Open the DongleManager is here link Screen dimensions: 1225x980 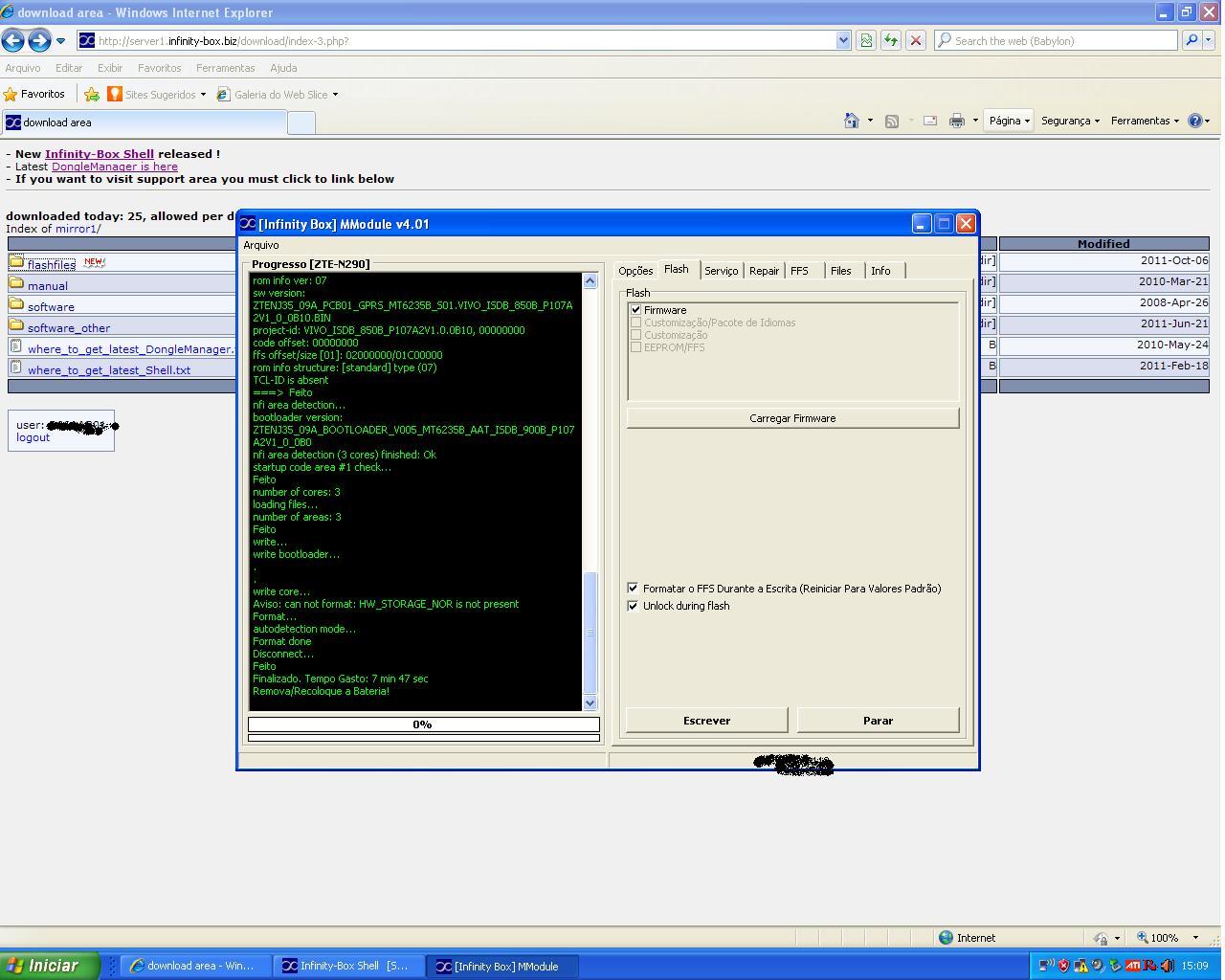115,167
